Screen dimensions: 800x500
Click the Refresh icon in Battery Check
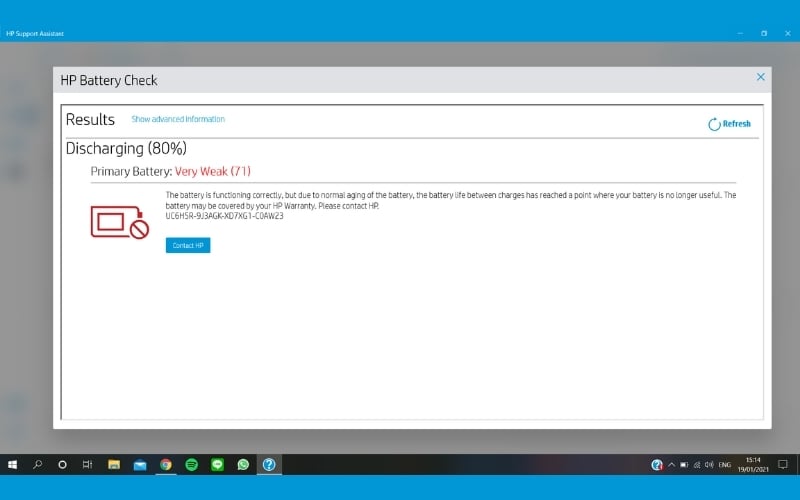point(714,124)
